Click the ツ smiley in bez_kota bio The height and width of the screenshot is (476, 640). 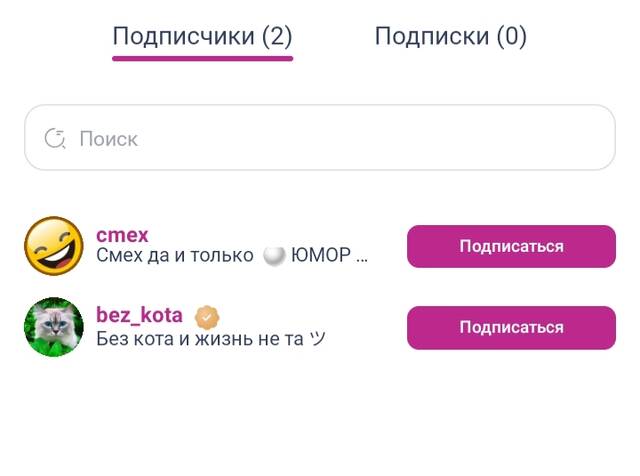(x=317, y=339)
